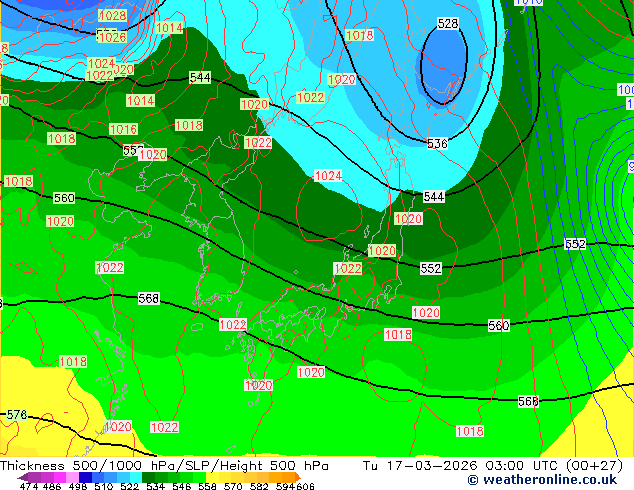The image size is (634, 490).
Task: Click legend value 594
Action: [x=285, y=487]
